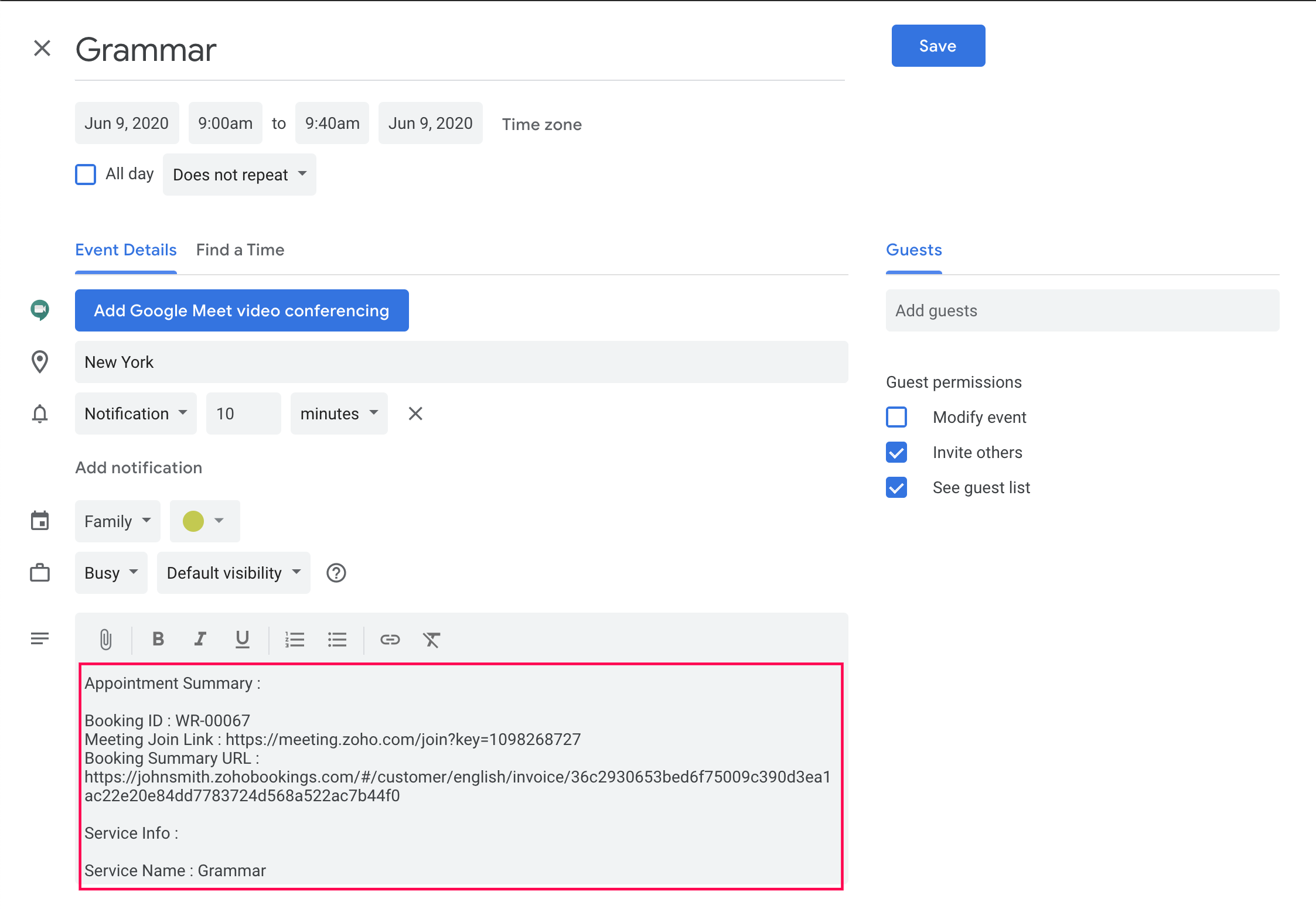Viewport: 1316px width, 909px height.
Task: Open the Does not repeat dropdown
Action: (239, 175)
